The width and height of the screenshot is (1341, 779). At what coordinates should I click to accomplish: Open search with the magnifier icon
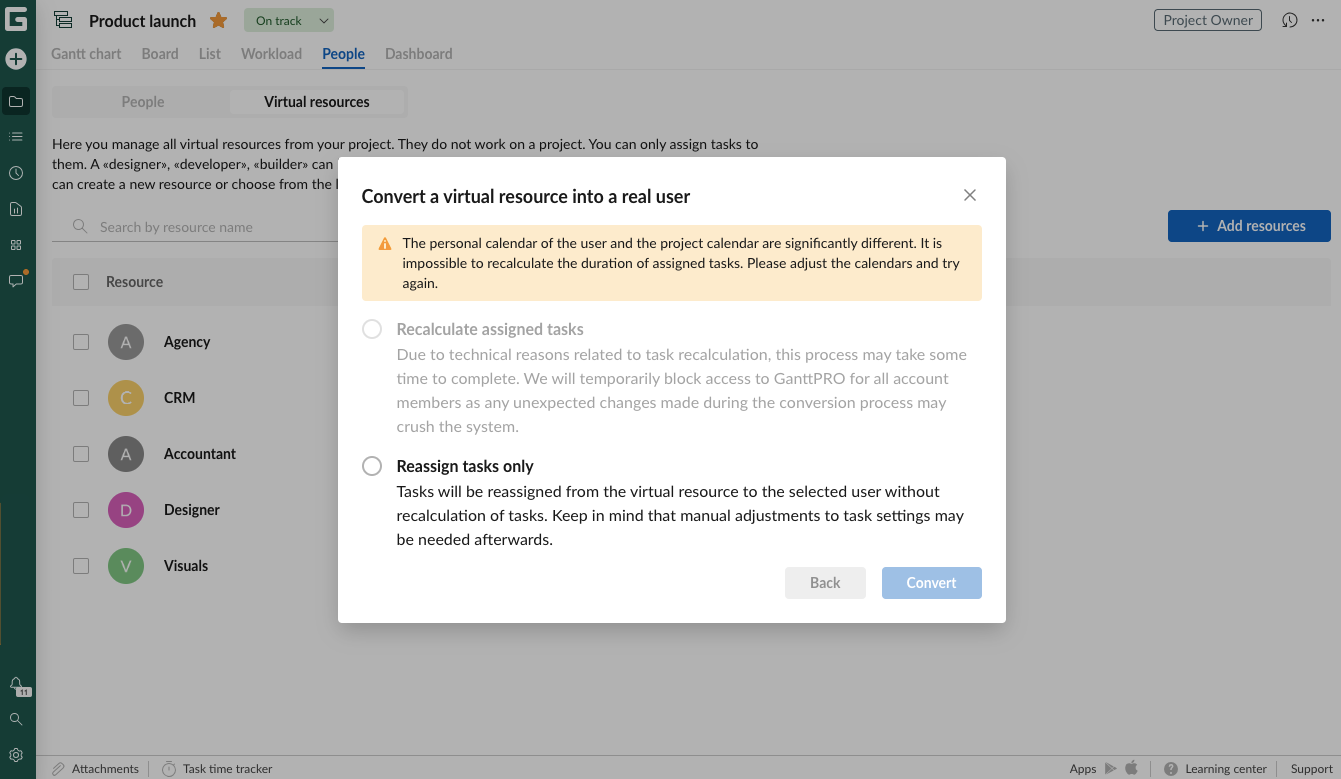16,718
